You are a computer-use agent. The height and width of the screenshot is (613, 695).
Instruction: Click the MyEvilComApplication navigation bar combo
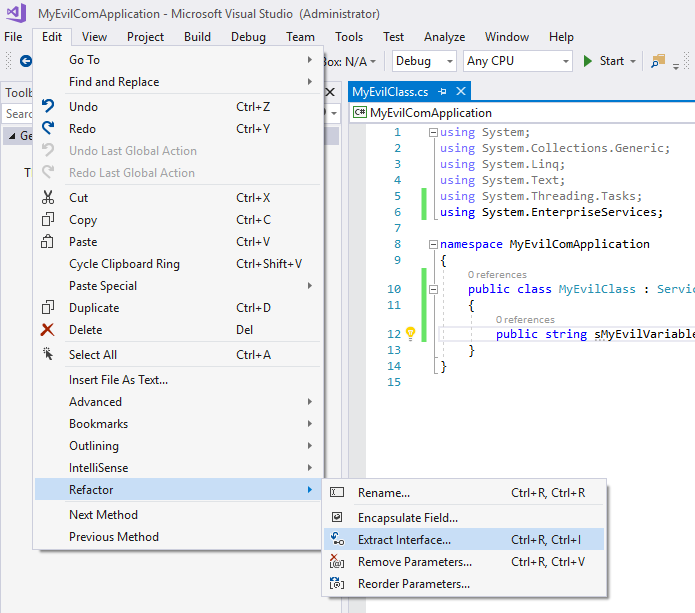(523, 113)
